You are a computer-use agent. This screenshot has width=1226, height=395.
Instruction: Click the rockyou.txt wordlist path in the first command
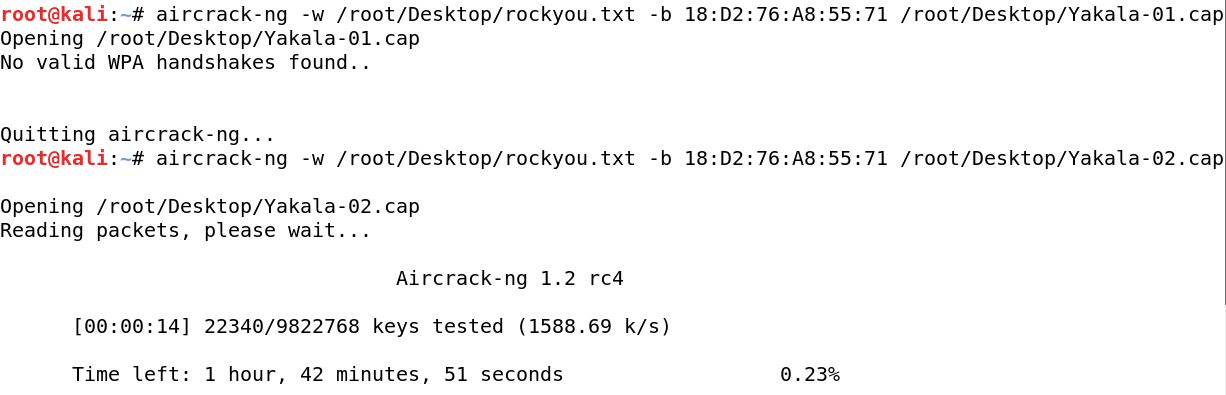coord(486,14)
